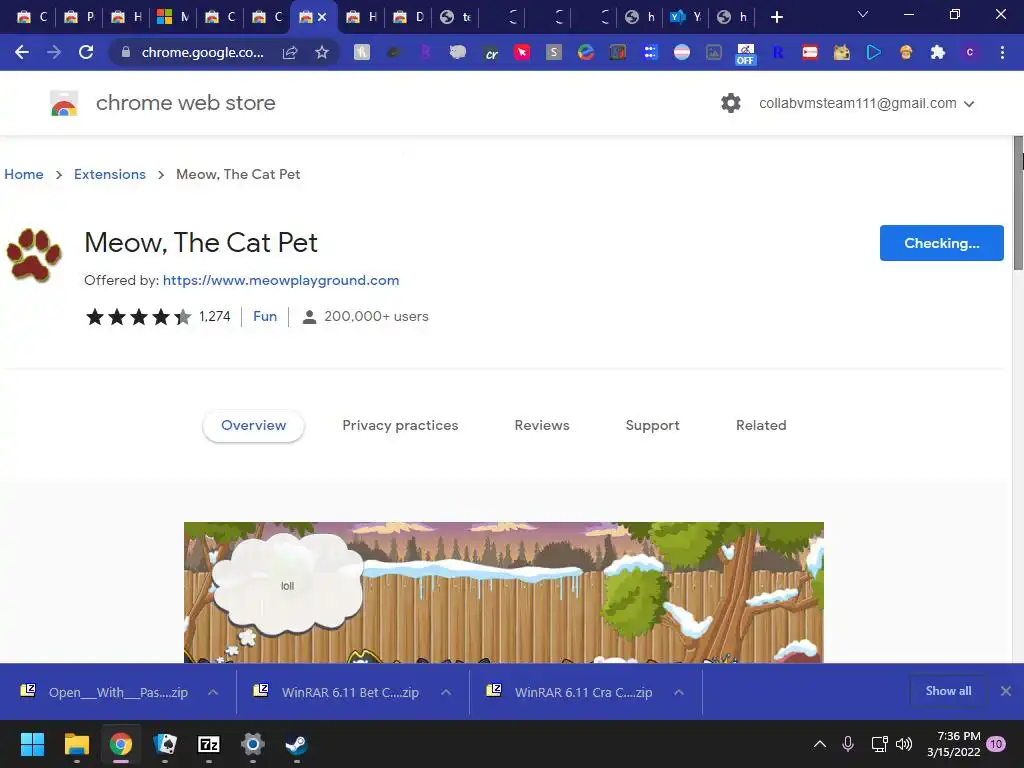The width and height of the screenshot is (1024, 768).
Task: Go back using the browser back arrow
Action: click(x=22, y=52)
